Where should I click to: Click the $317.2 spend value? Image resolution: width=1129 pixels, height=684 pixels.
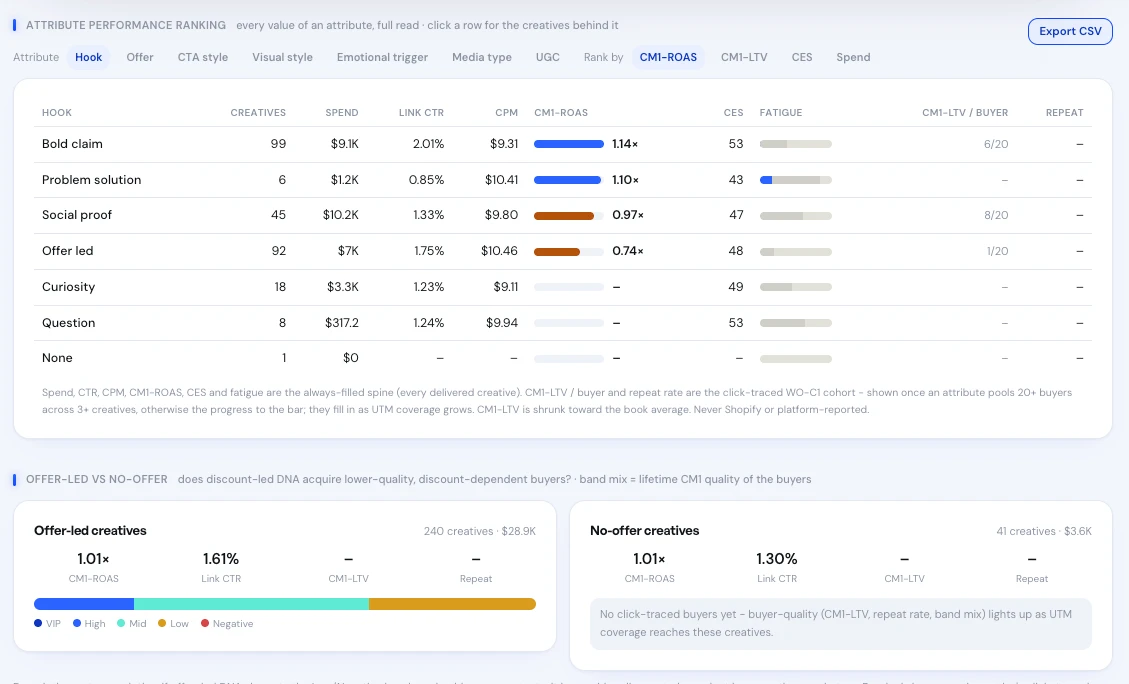point(341,323)
